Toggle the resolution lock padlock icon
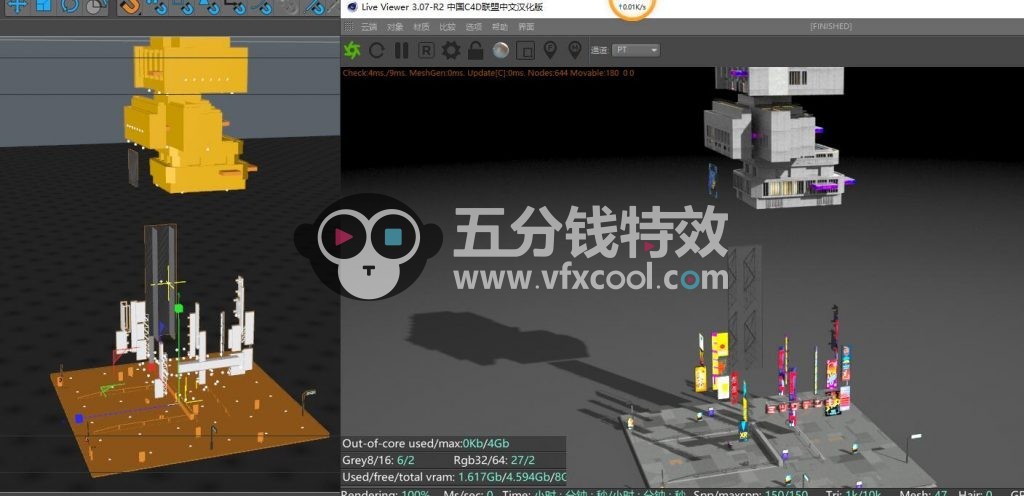This screenshot has height=496, width=1024. tap(475, 50)
